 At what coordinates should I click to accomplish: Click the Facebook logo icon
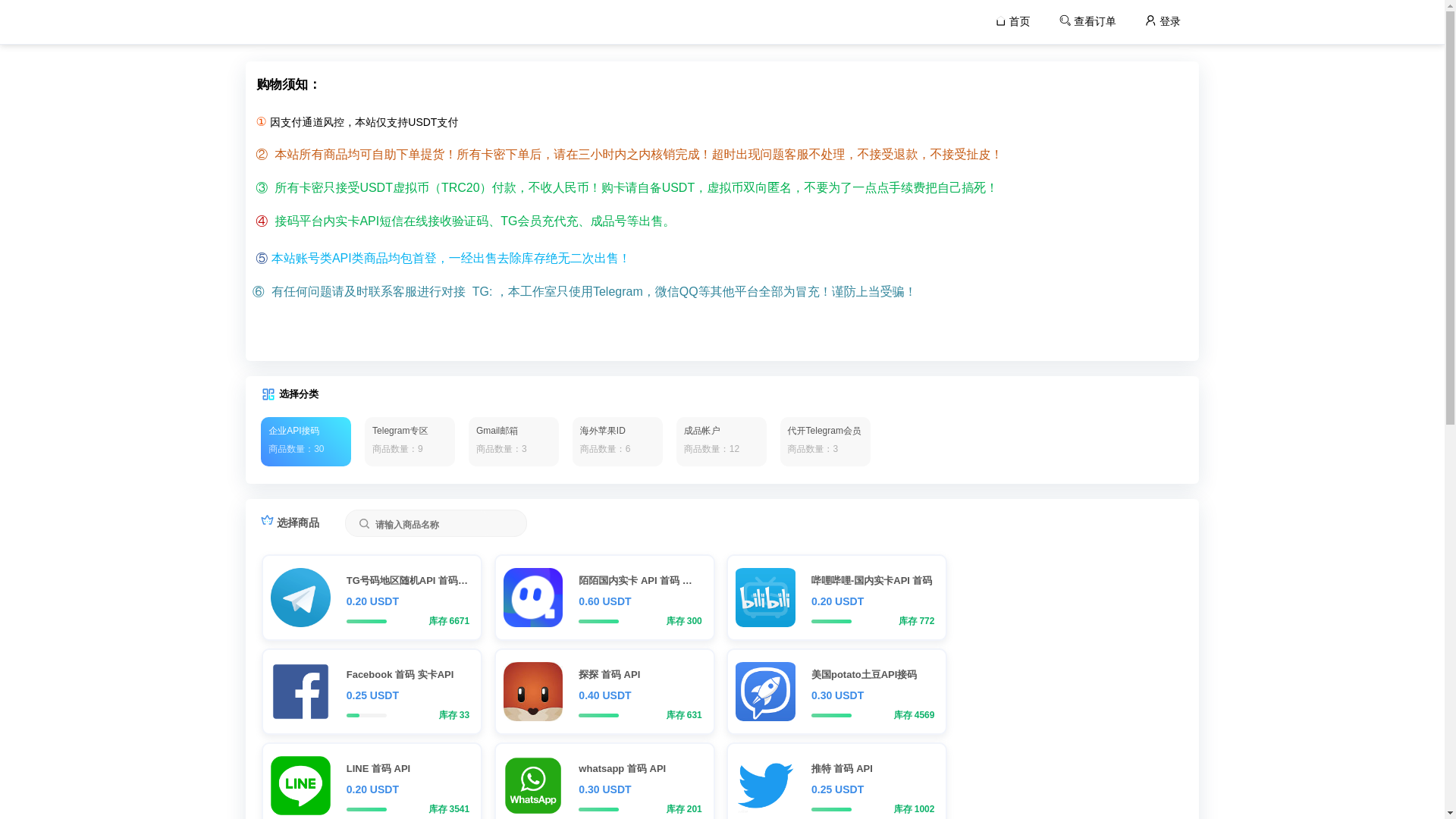point(300,692)
